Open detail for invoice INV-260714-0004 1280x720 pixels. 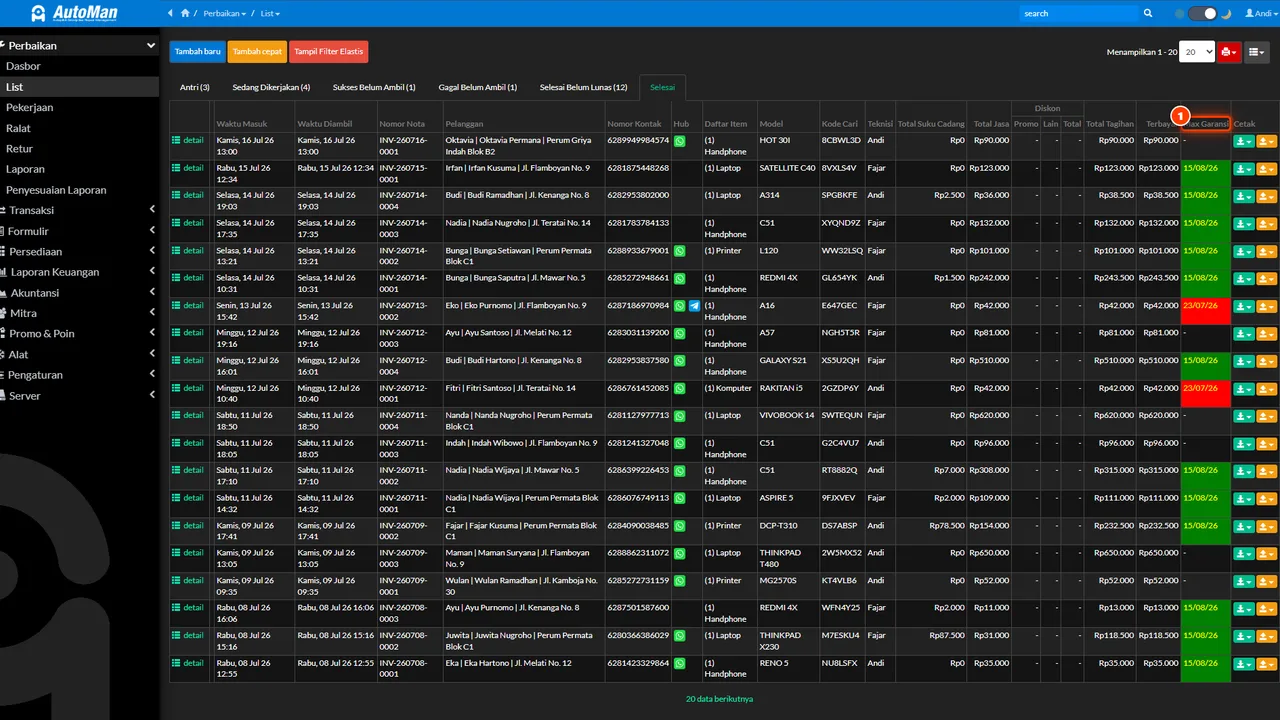click(187, 195)
